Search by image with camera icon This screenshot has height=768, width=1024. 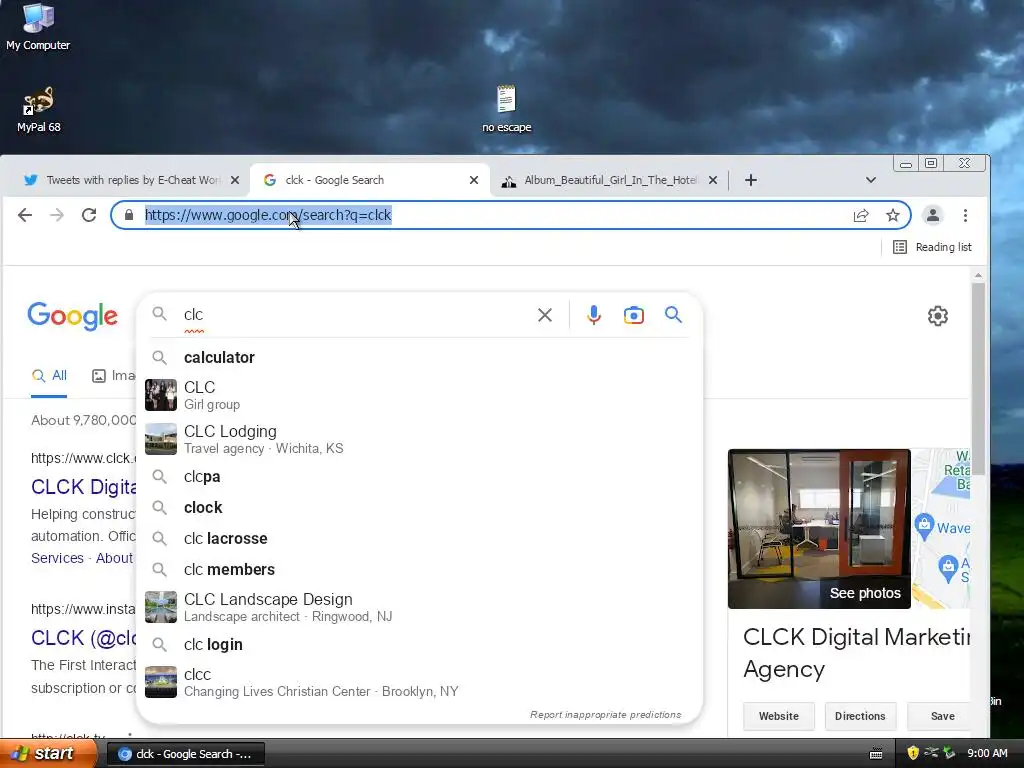pyautogui.click(x=633, y=315)
